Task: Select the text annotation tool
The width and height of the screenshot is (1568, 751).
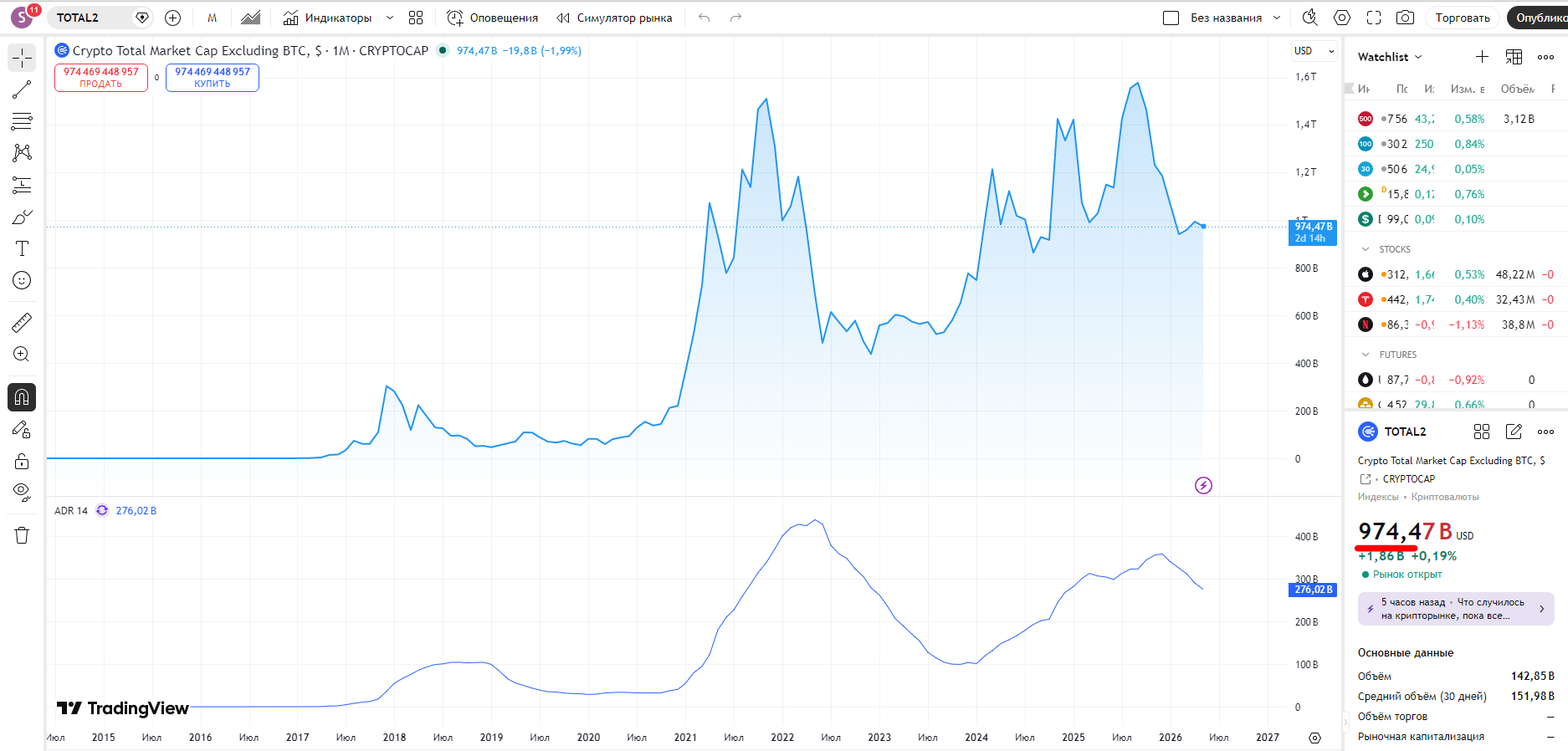Action: click(22, 248)
